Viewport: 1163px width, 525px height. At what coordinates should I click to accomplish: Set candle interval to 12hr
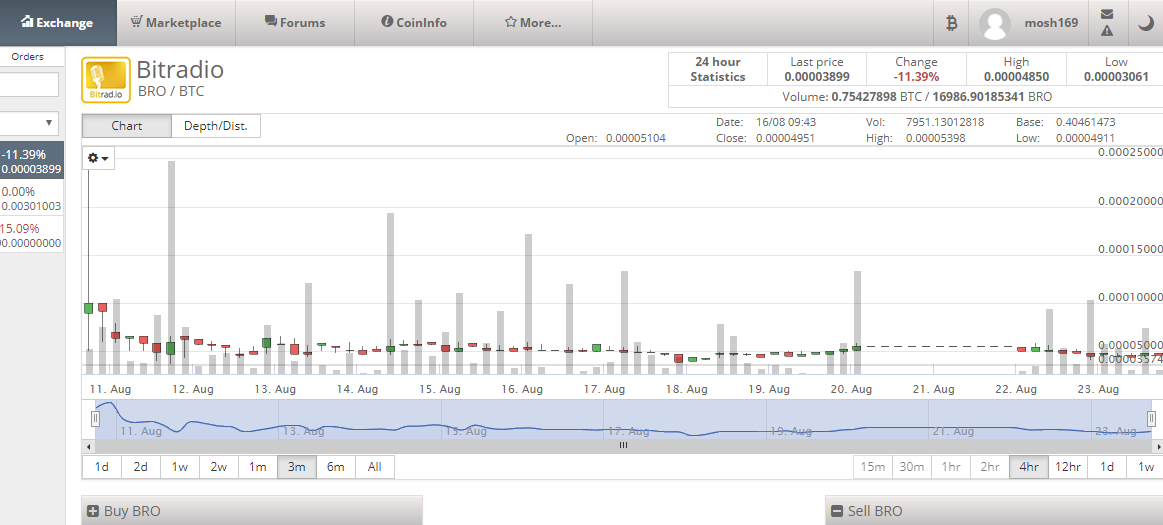click(x=1068, y=466)
